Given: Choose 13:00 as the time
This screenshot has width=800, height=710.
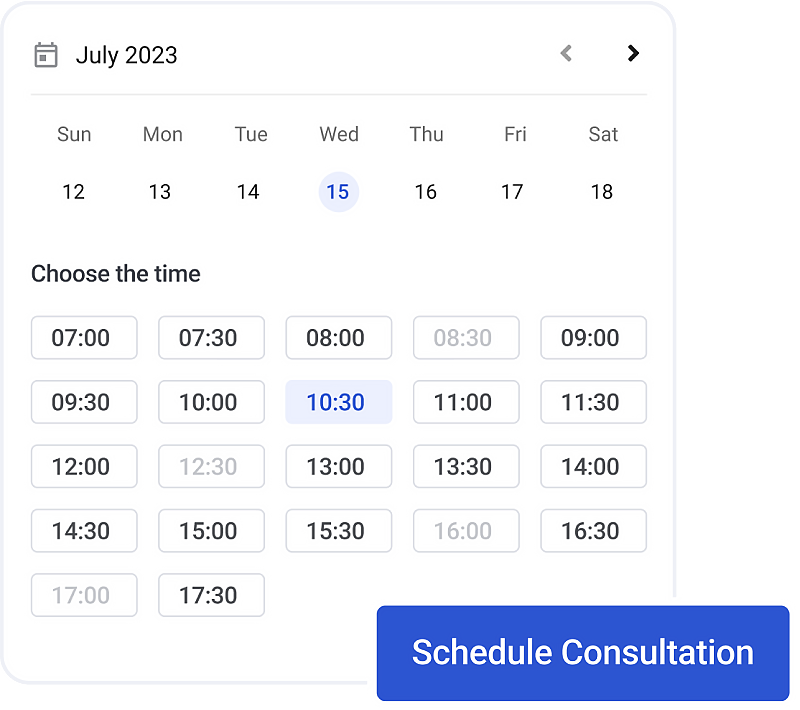Looking at the screenshot, I should (339, 466).
